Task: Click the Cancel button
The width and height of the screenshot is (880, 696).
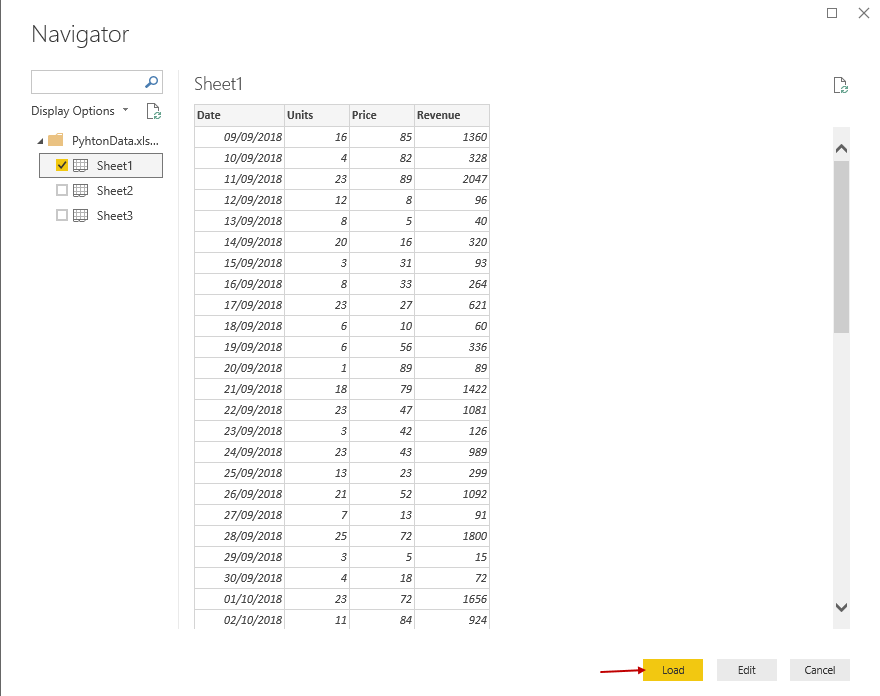Action: (820, 670)
